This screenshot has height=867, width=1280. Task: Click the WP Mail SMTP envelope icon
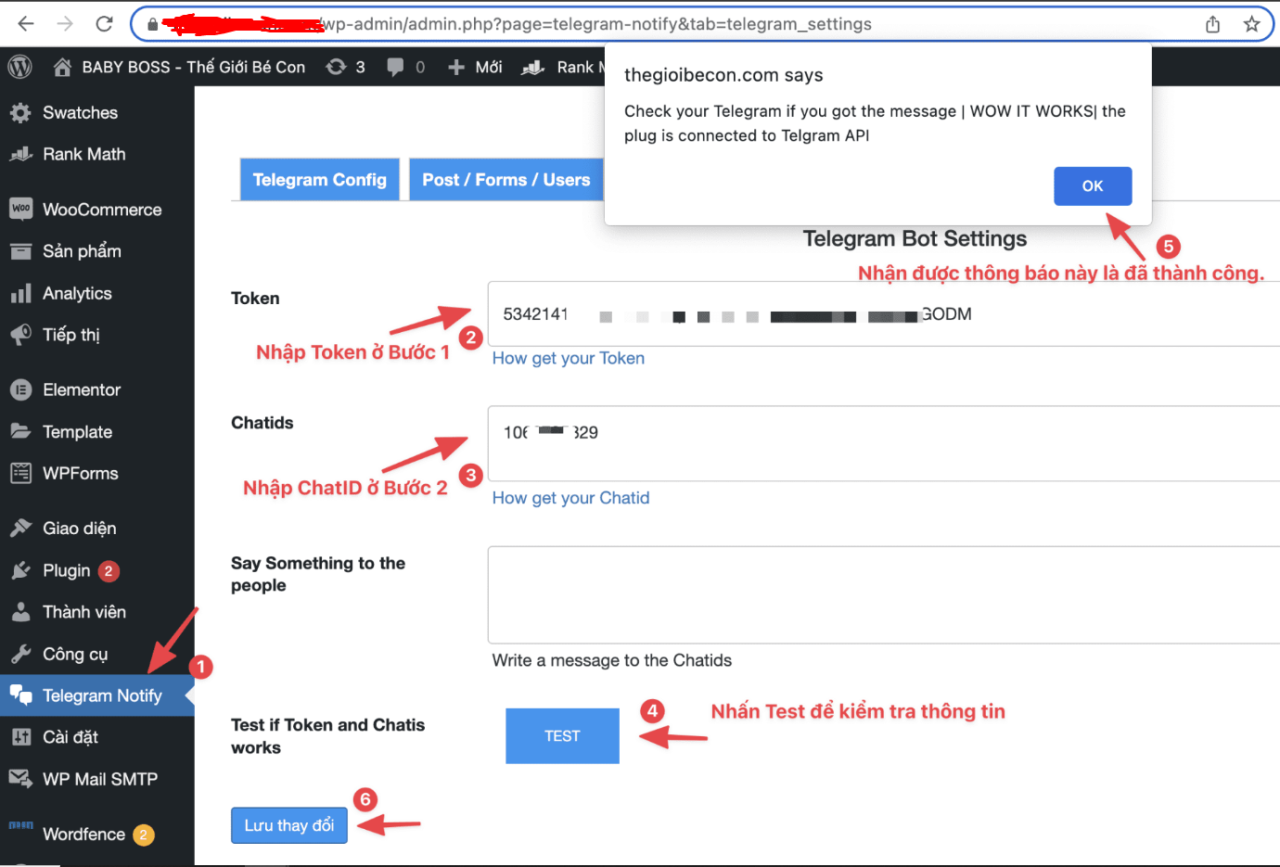(20, 779)
